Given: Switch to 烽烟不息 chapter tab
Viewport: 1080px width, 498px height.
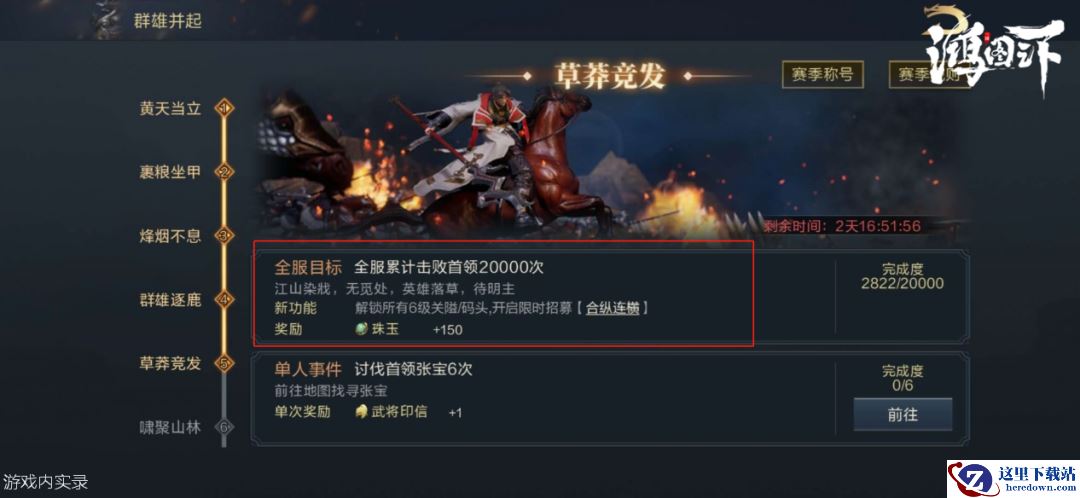Looking at the screenshot, I should (x=170, y=236).
